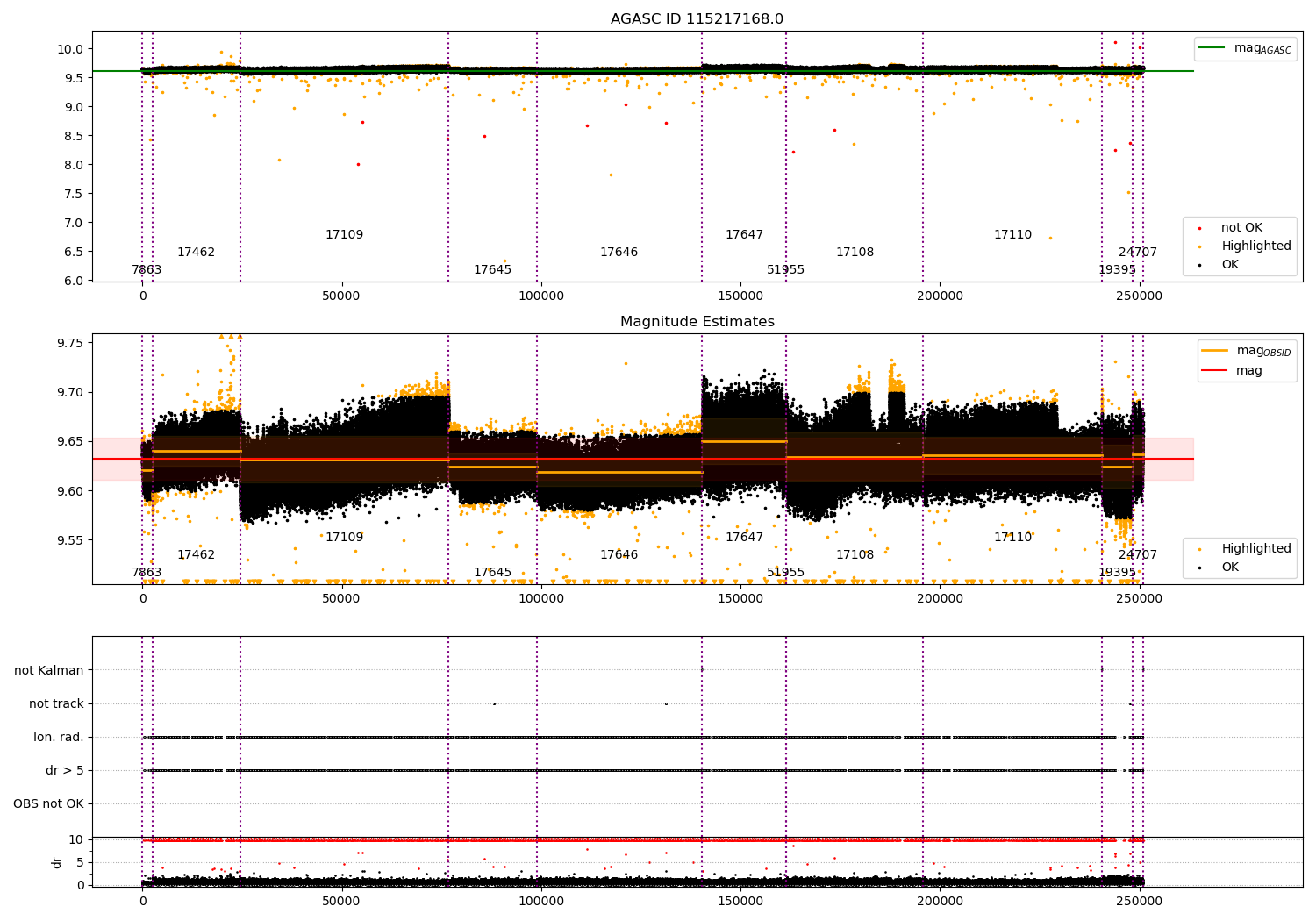This screenshot has width=1316, height=921.
Task: Click 100000 x-tick under the Magnitude Estimates plot
Action: click(541, 599)
